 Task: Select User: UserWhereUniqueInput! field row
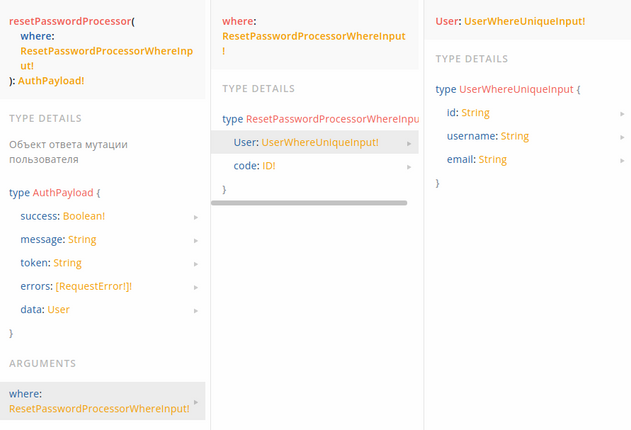[x=314, y=142]
